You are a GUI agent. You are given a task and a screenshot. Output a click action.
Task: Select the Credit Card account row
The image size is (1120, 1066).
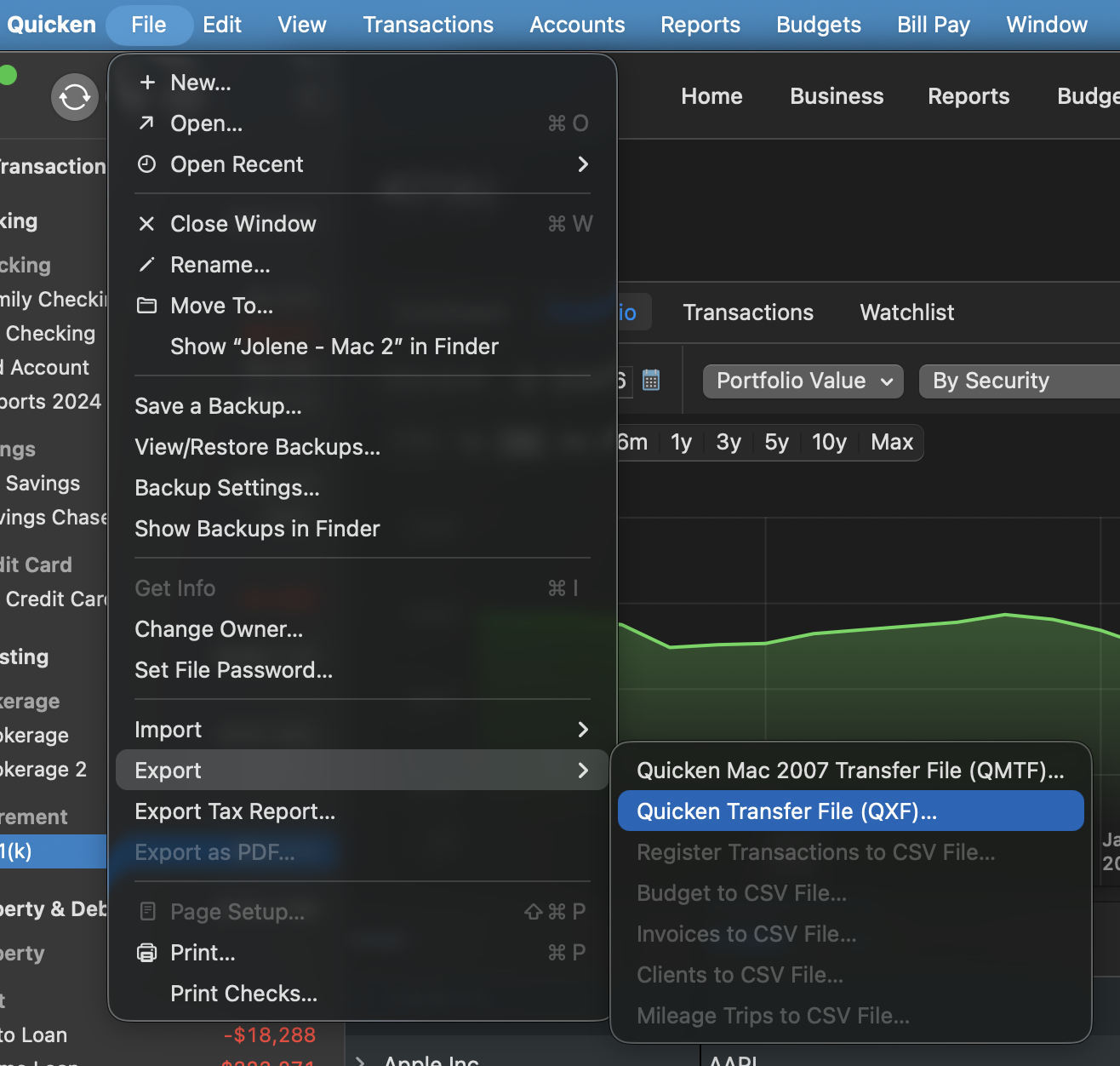point(53,599)
